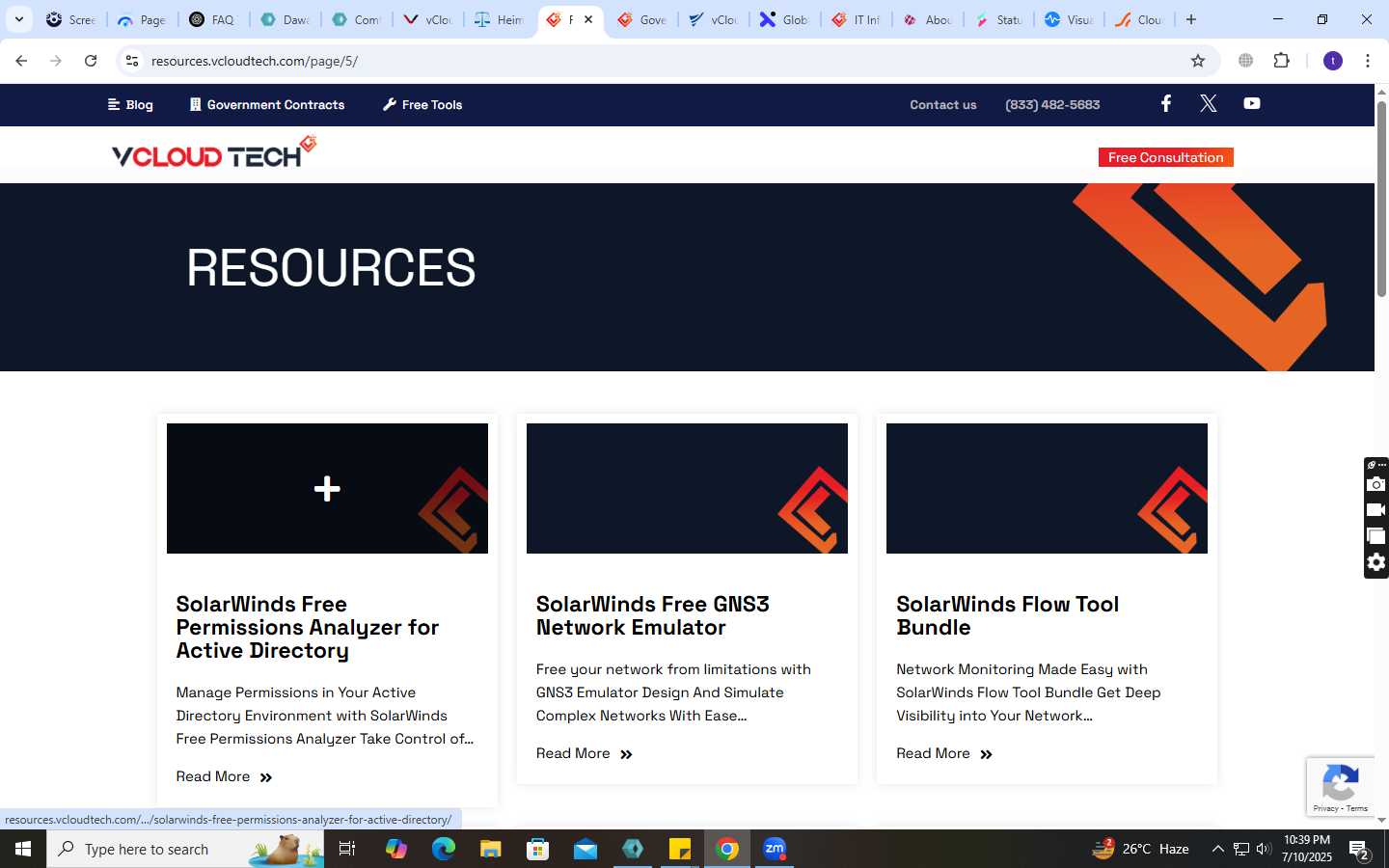This screenshot has height=868, width=1389.
Task: Click the GNS3 Network Emulator card thumbnail
Action: pos(687,488)
